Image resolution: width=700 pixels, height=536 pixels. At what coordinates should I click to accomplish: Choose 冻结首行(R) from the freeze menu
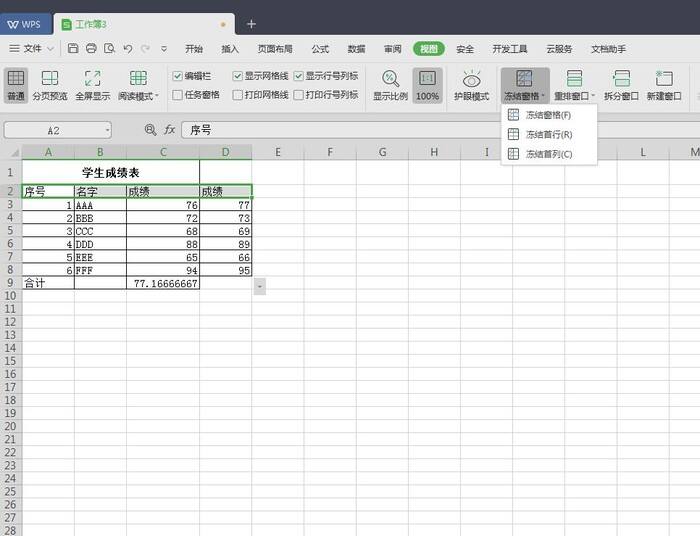(548, 134)
